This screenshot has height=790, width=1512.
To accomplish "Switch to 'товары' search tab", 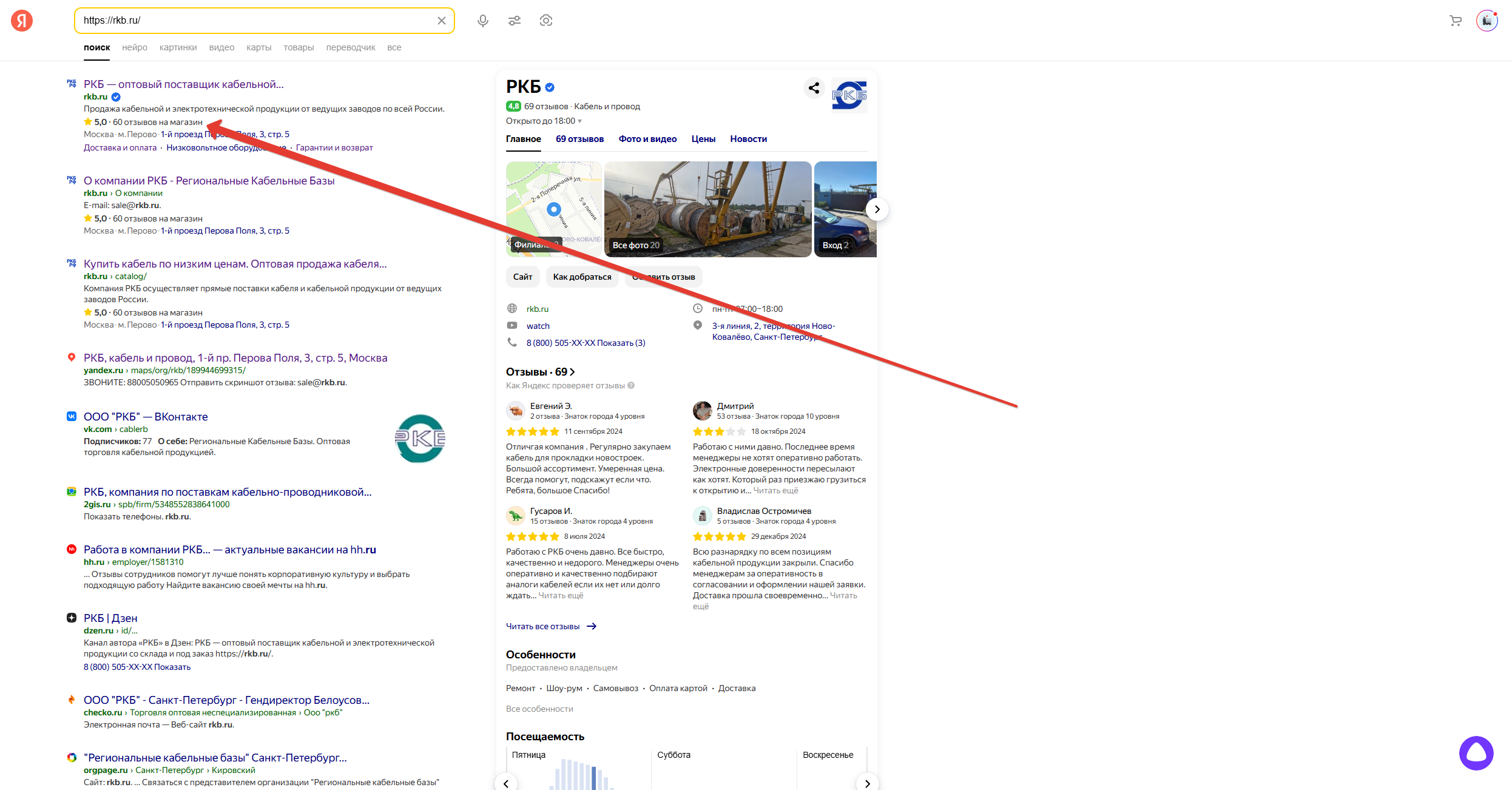I will (299, 47).
